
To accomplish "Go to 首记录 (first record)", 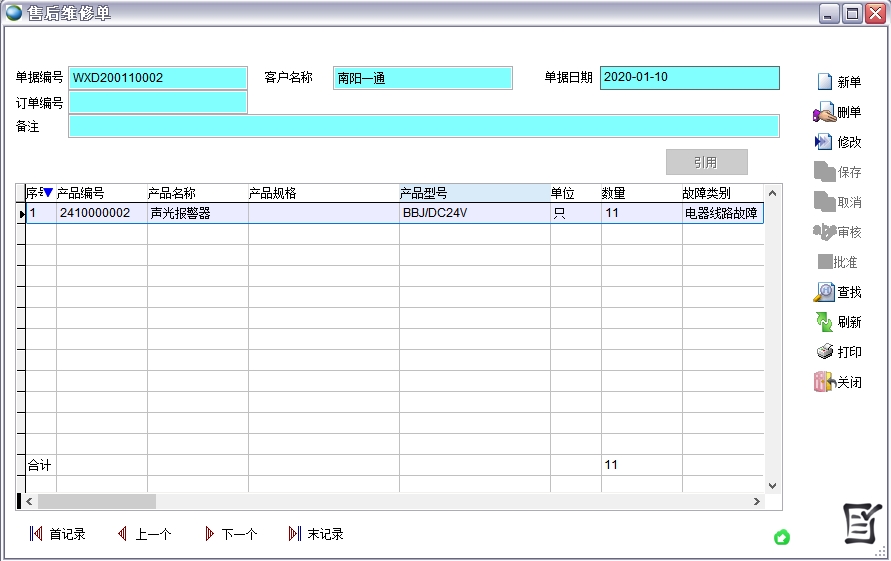I will [36, 534].
